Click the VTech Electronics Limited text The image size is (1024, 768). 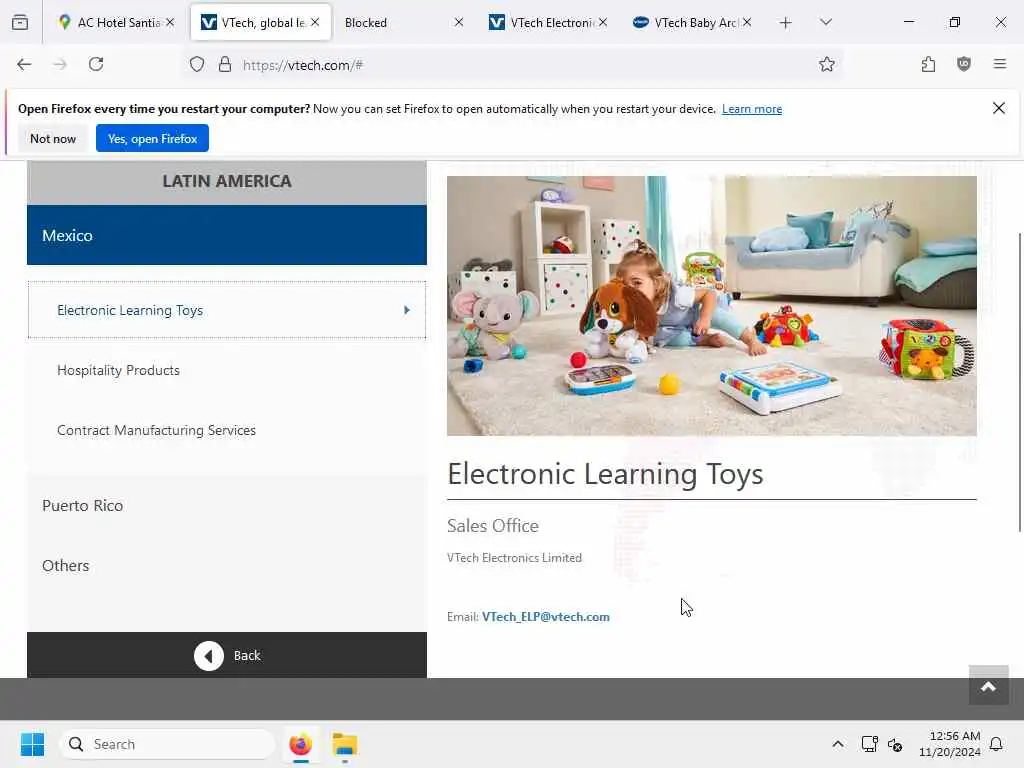tap(514, 558)
